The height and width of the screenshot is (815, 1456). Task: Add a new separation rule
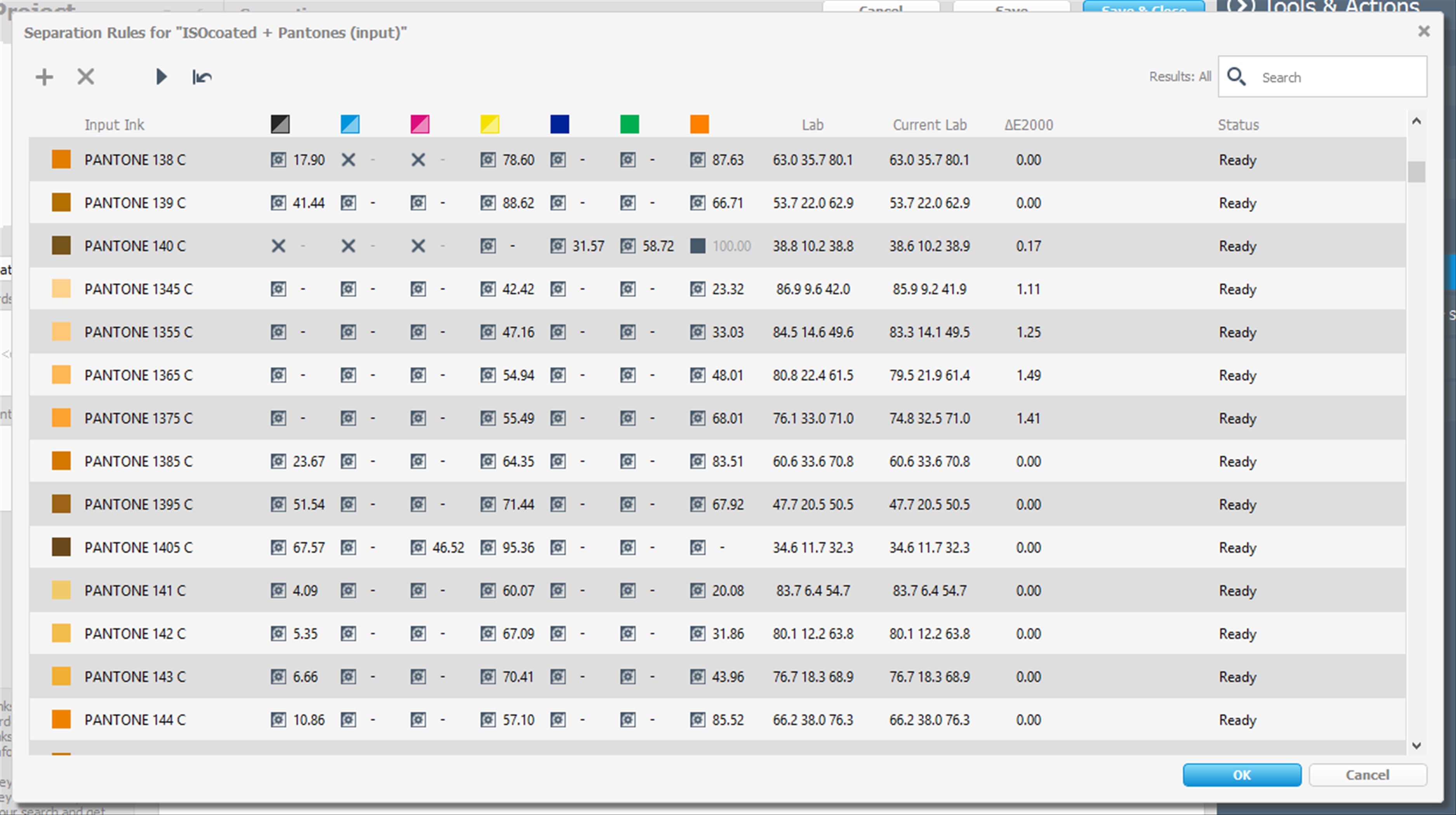pos(43,77)
